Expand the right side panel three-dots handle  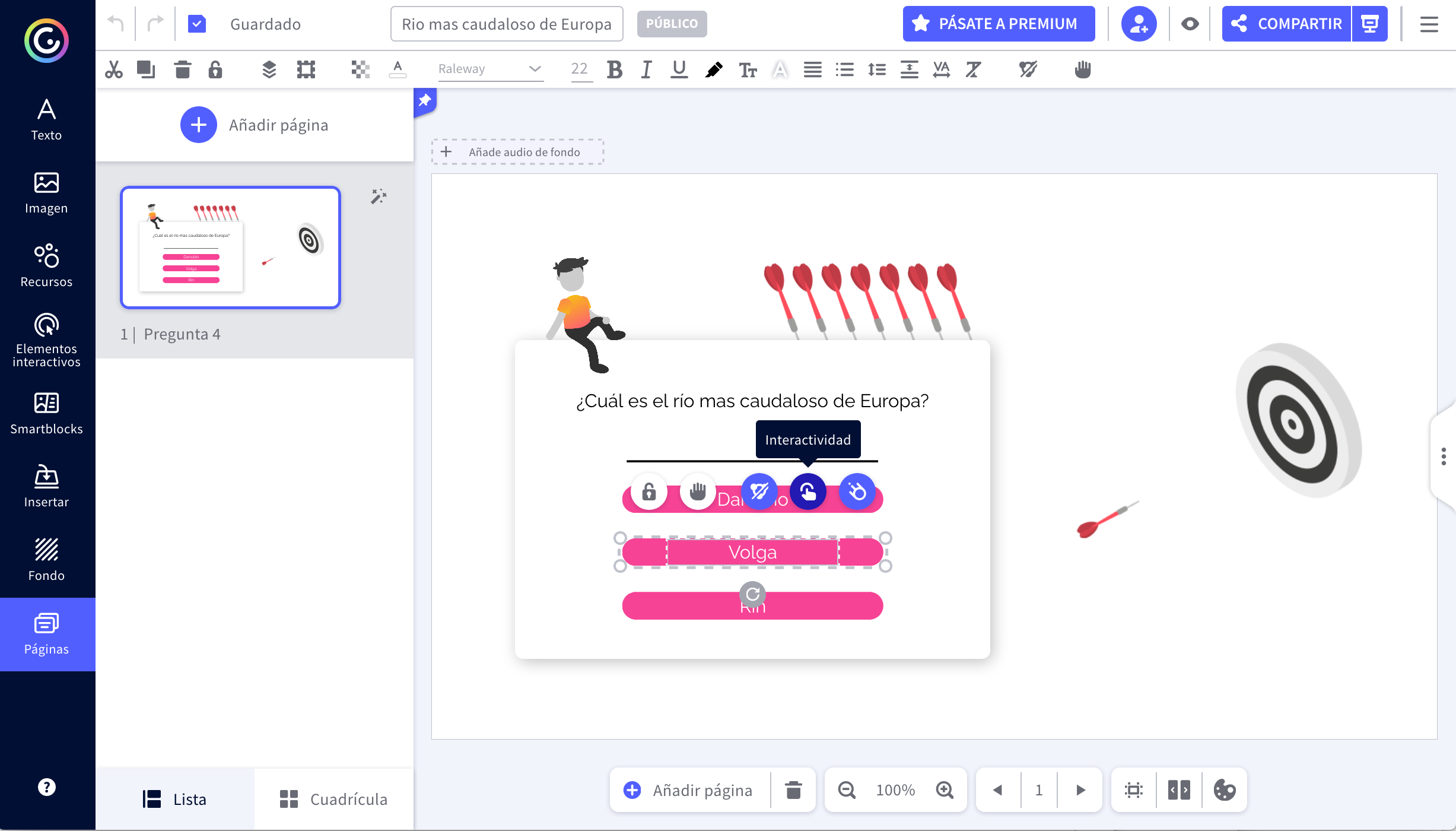click(1444, 456)
